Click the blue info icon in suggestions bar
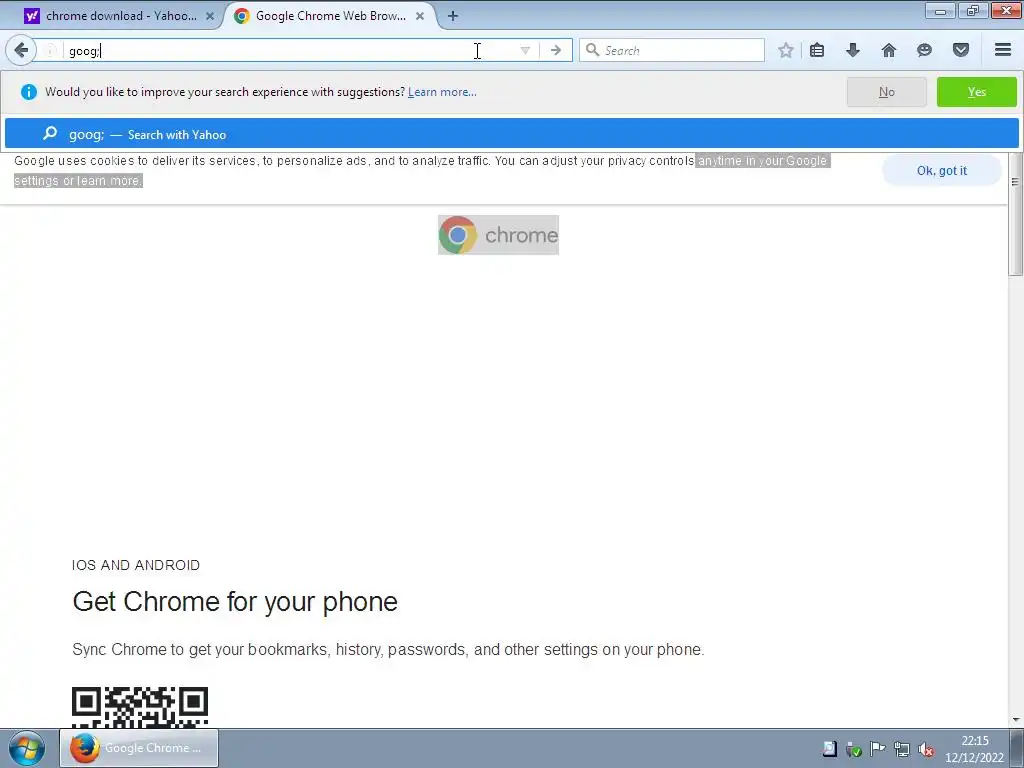Viewport: 1024px width, 768px height. tap(29, 92)
